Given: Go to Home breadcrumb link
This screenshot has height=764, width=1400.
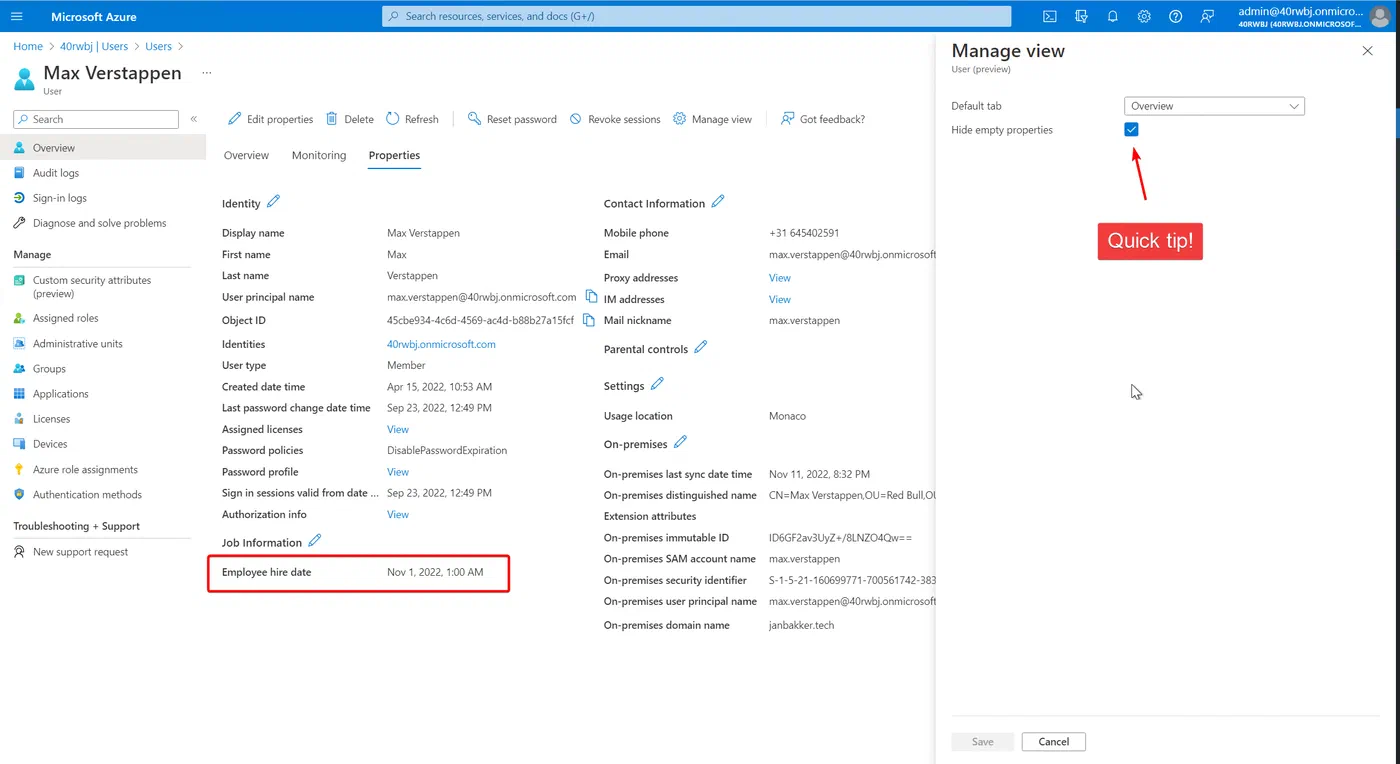Looking at the screenshot, I should click(x=28, y=46).
